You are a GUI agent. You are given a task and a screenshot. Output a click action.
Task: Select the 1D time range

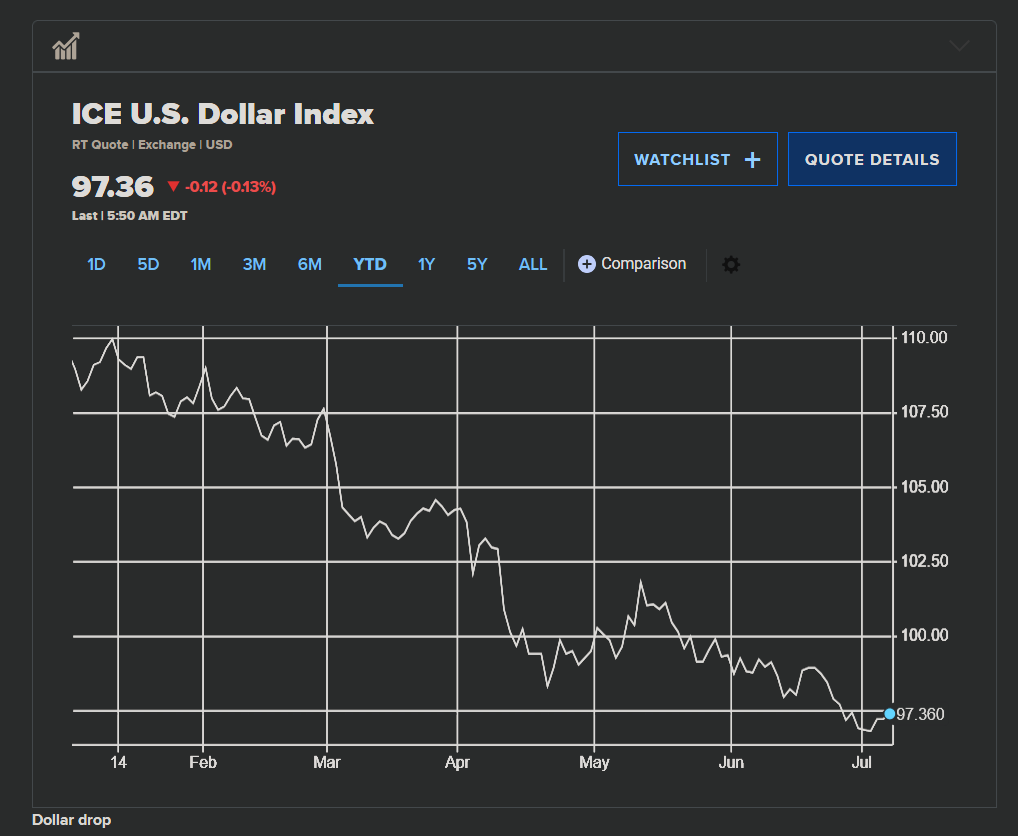click(96, 264)
